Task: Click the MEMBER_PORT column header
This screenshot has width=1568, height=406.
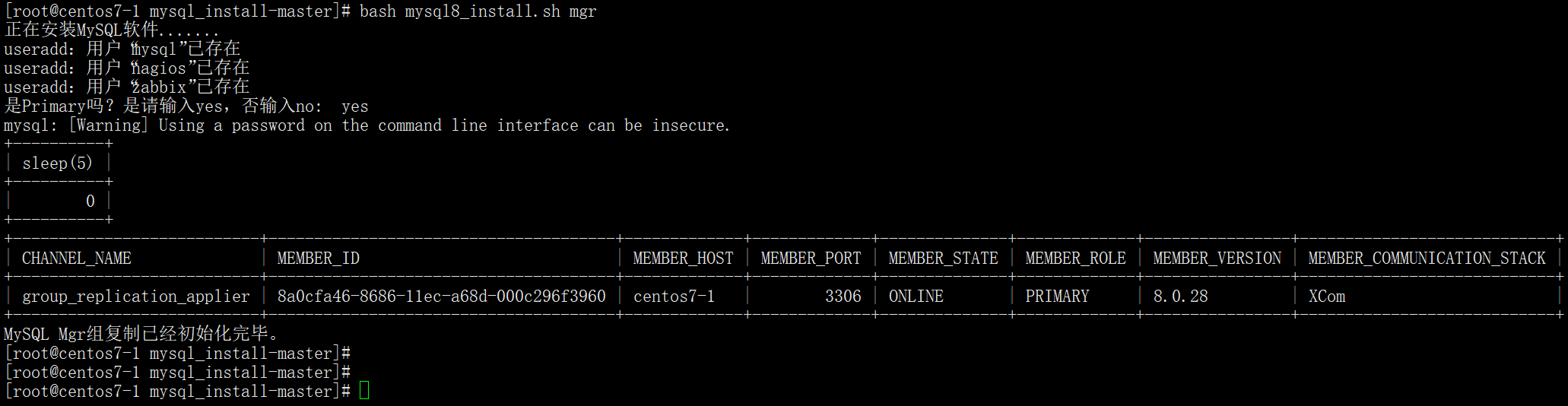Action: [x=811, y=259]
